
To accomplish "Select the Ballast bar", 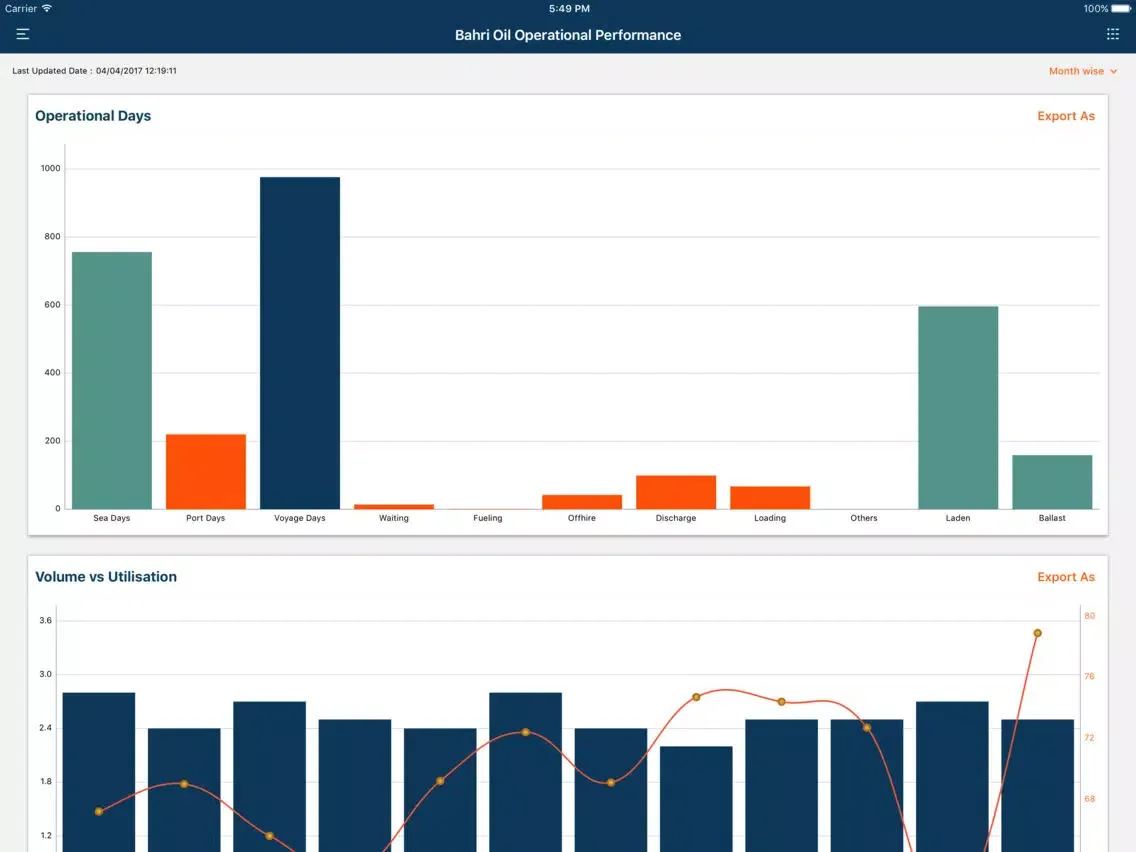I will (x=1052, y=482).
